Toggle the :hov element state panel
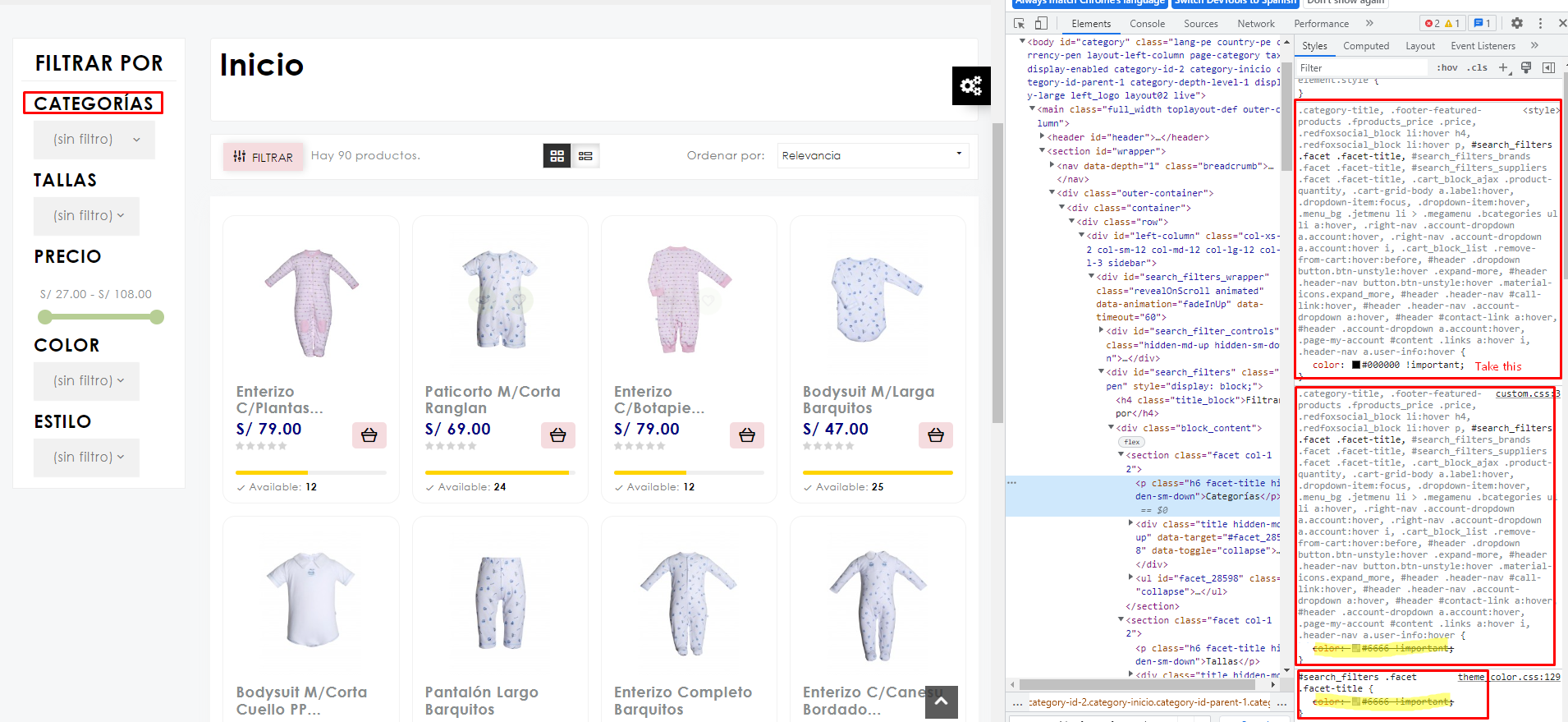The width and height of the screenshot is (1568, 722). tap(1447, 68)
